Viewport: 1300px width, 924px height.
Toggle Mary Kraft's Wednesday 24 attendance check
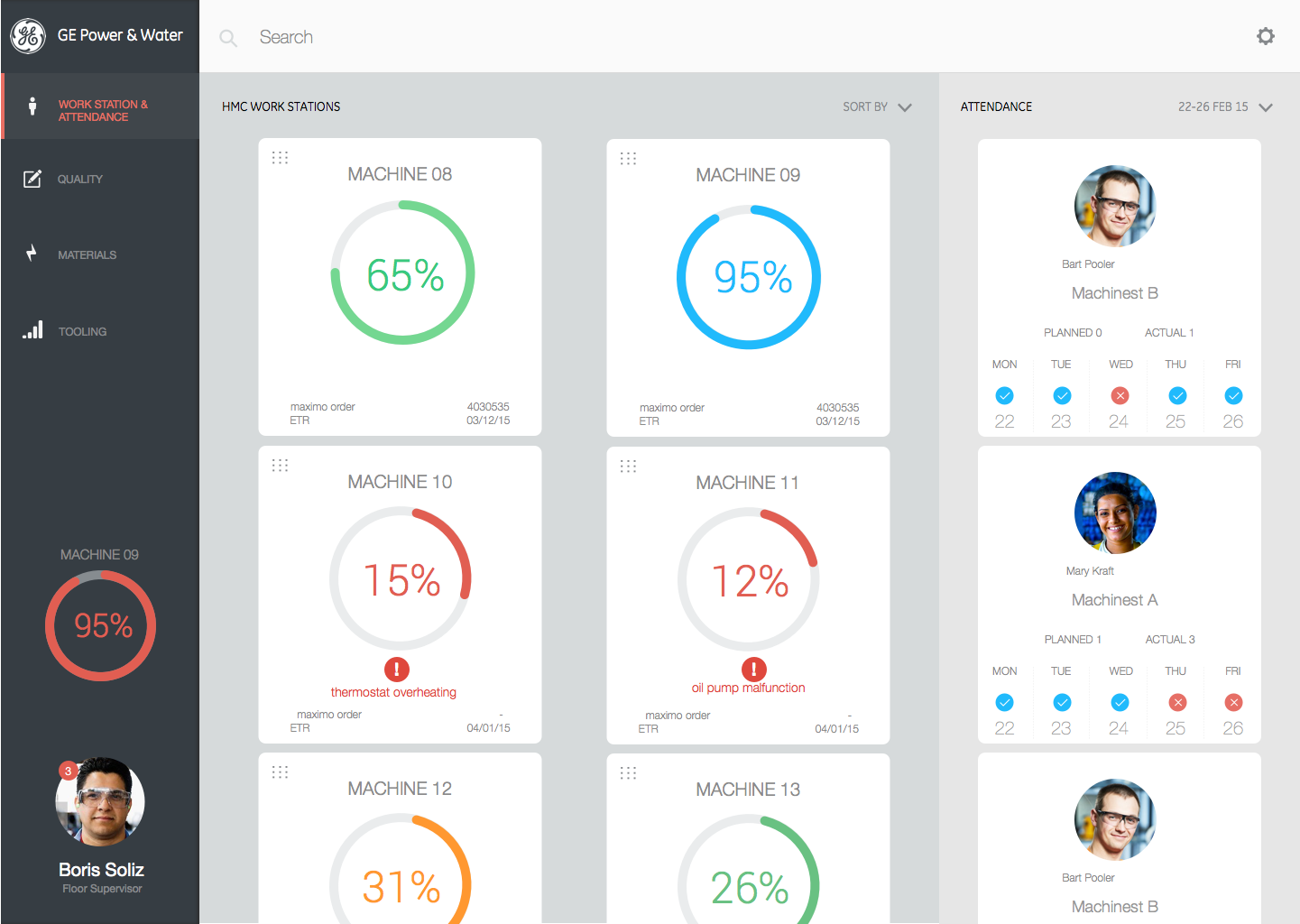(1120, 703)
